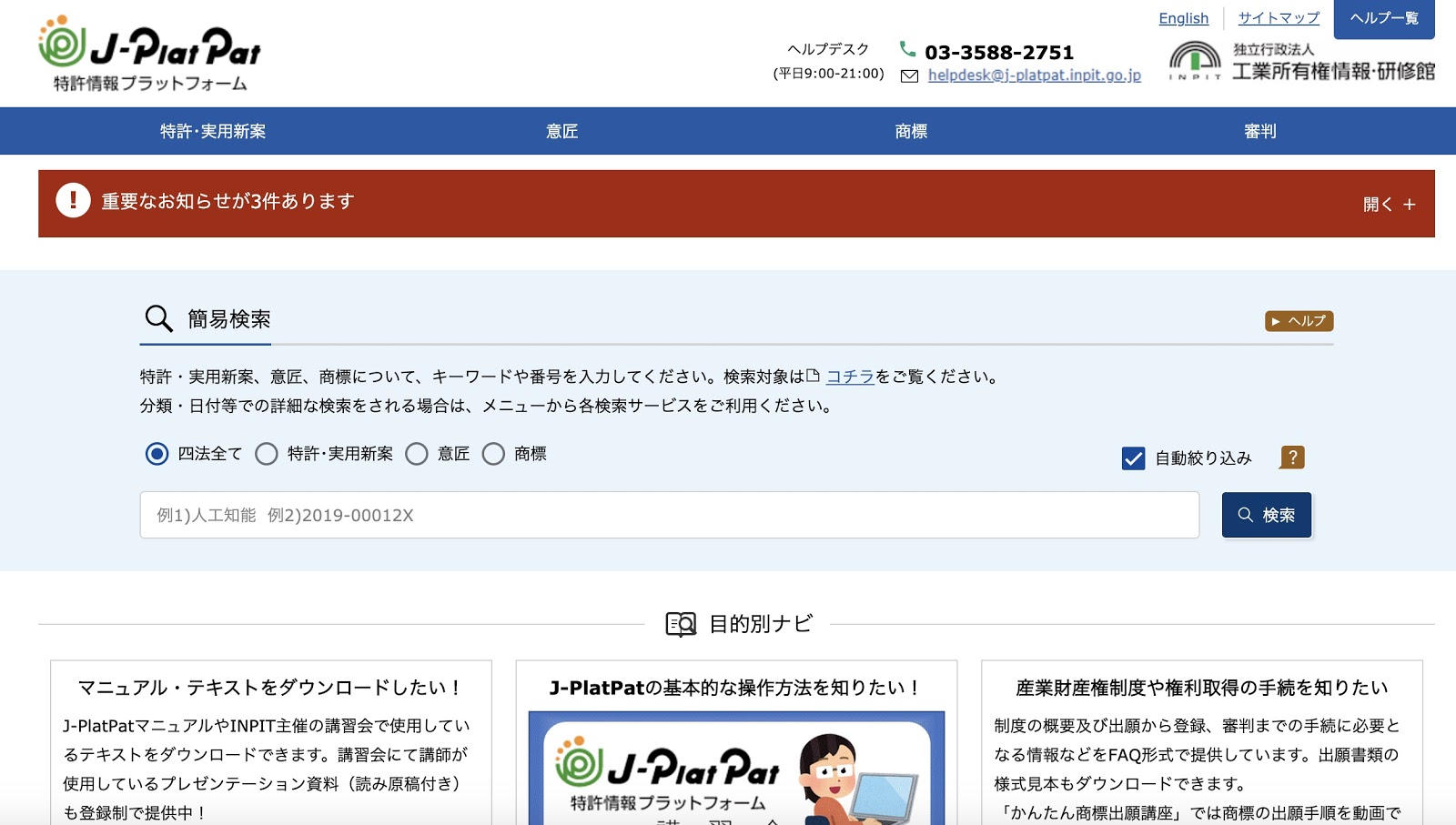Uncheck the 自動絞り込み checkbox
Screen dimensions: 1456x825
coord(1133,458)
